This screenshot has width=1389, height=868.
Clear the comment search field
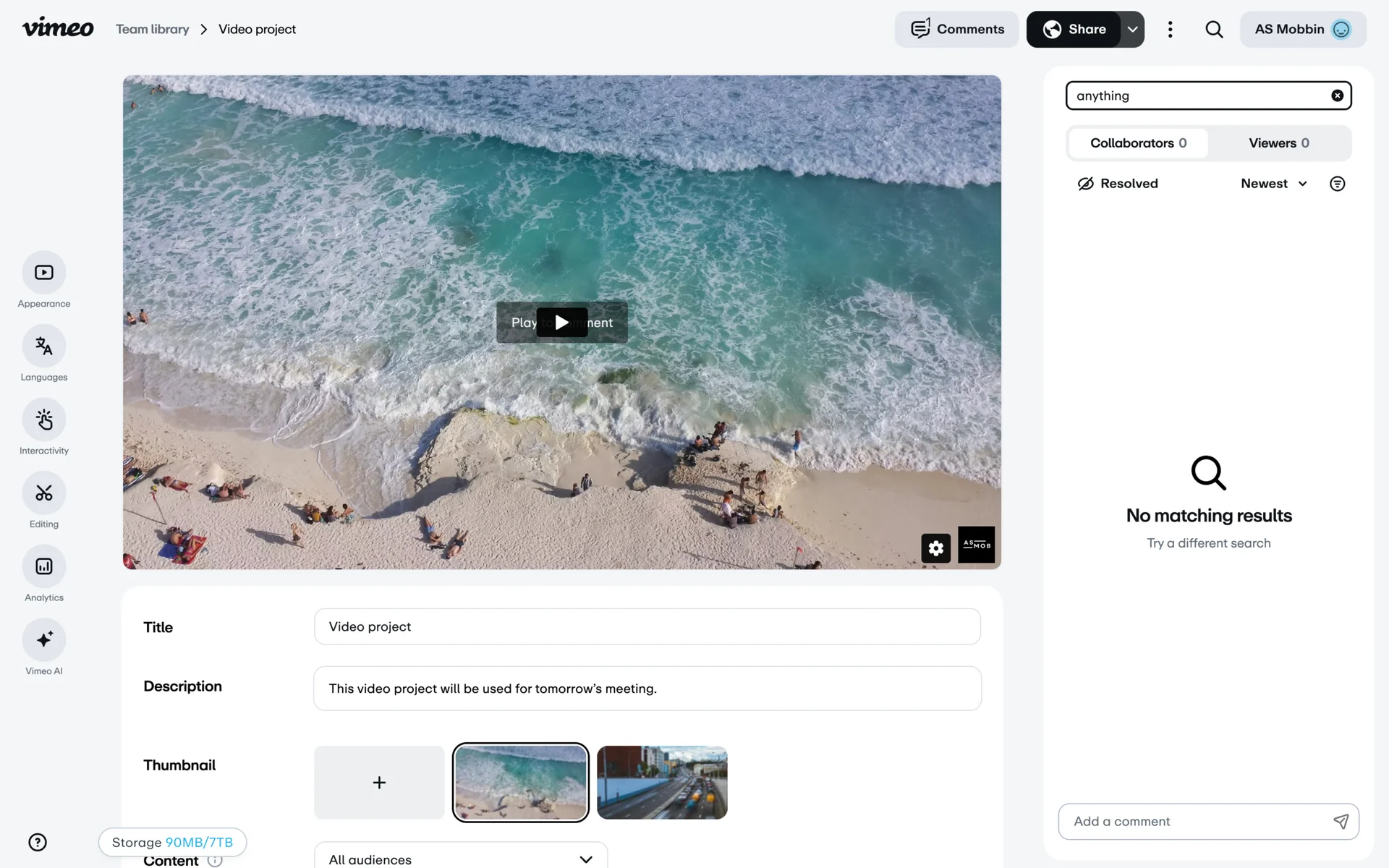pyautogui.click(x=1337, y=95)
